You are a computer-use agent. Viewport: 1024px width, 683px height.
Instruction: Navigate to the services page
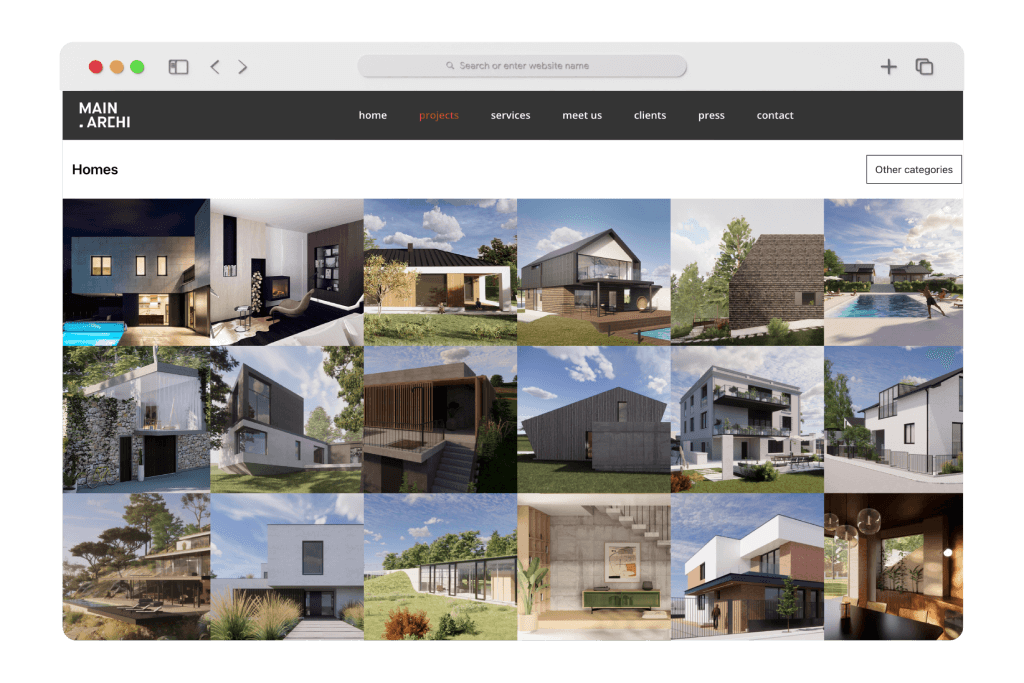click(510, 115)
